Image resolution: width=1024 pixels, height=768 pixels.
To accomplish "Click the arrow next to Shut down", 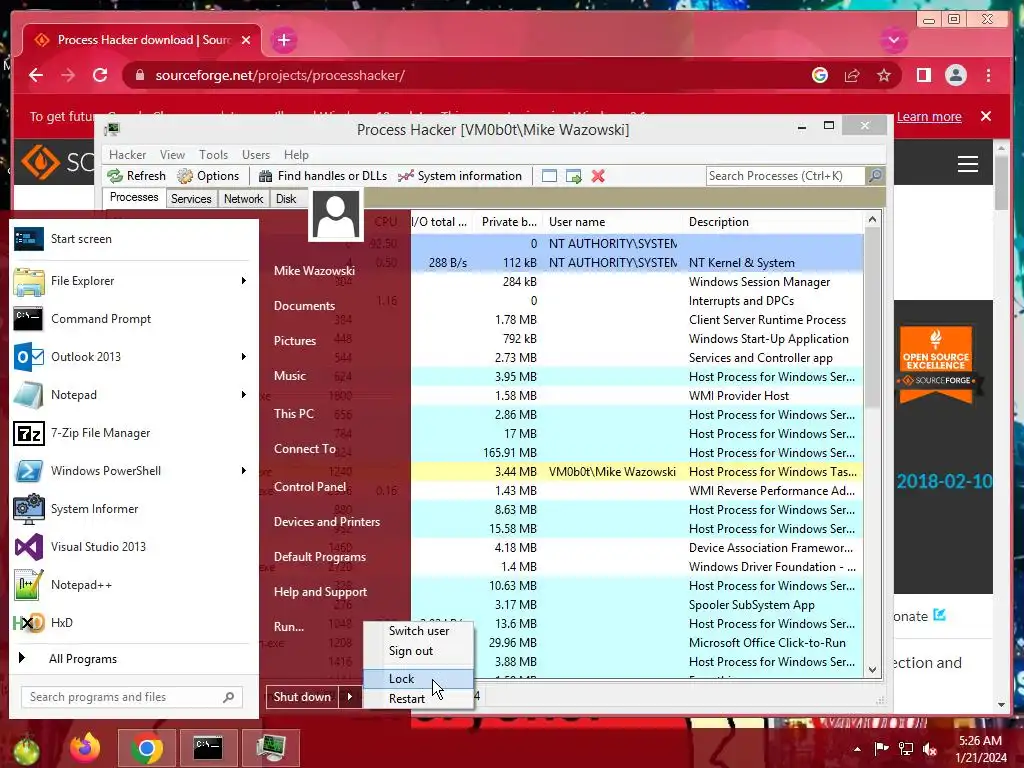I will 350,697.
